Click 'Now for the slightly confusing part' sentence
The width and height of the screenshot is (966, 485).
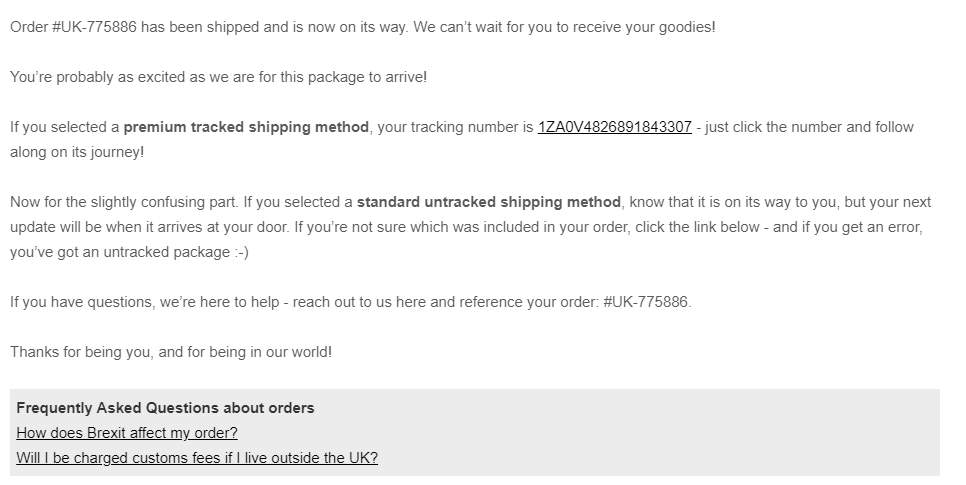pyautogui.click(x=124, y=202)
